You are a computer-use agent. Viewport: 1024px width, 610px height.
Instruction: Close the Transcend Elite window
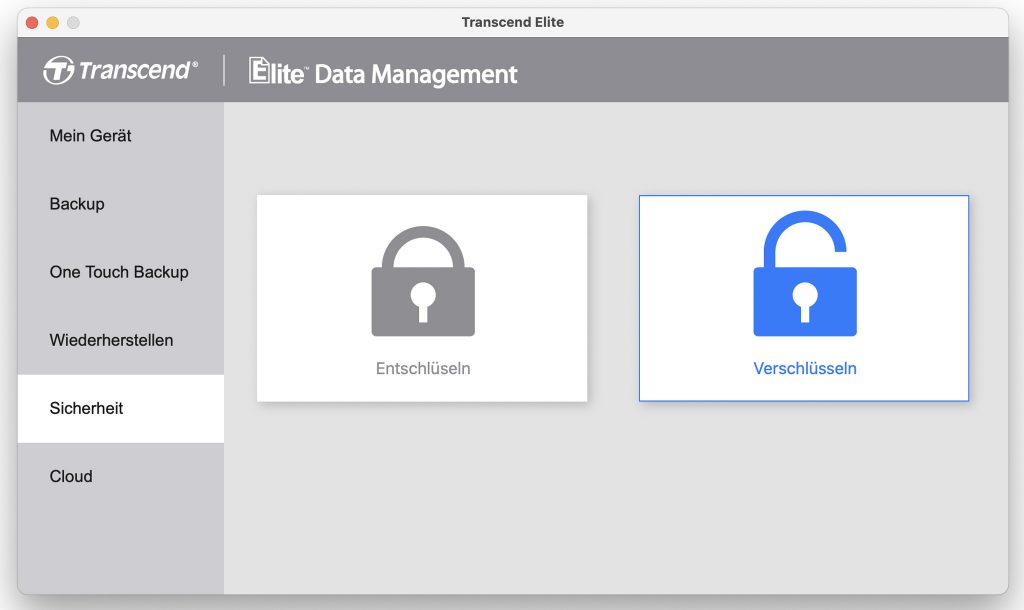(32, 23)
